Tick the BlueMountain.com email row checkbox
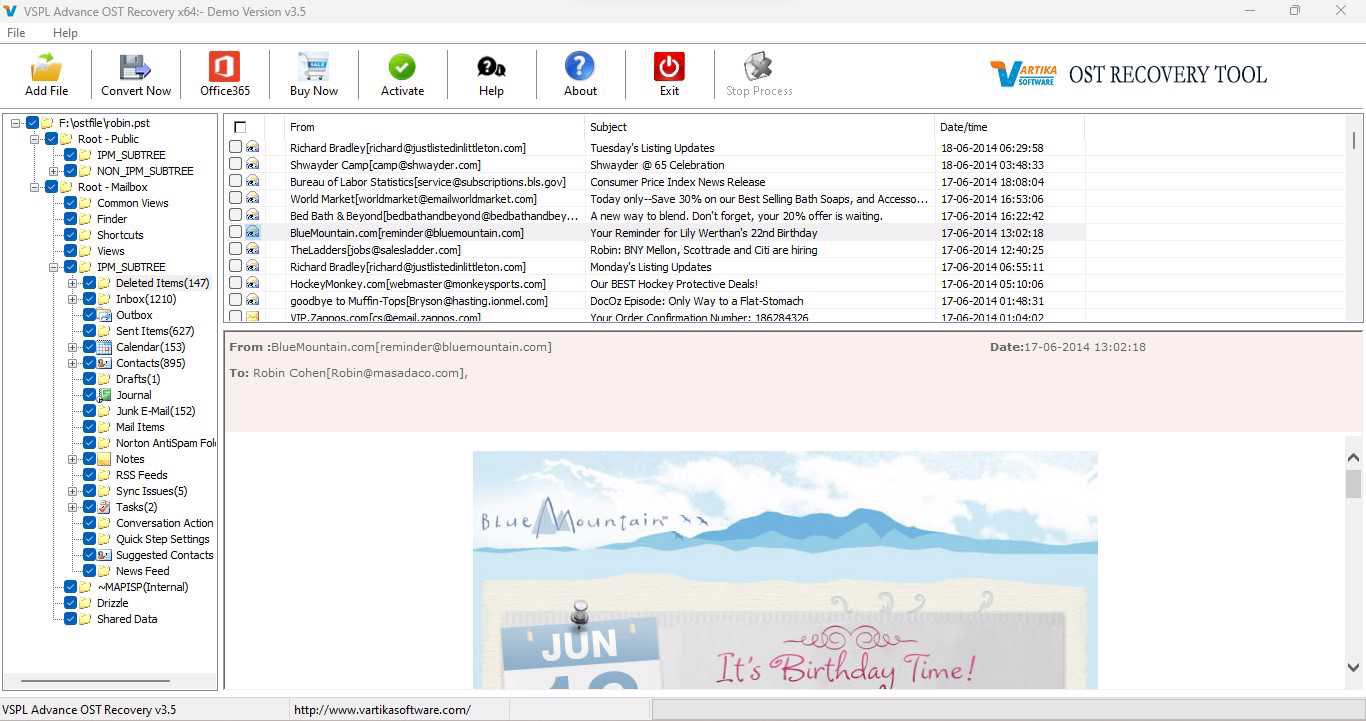The width and height of the screenshot is (1366, 721). pyautogui.click(x=235, y=232)
